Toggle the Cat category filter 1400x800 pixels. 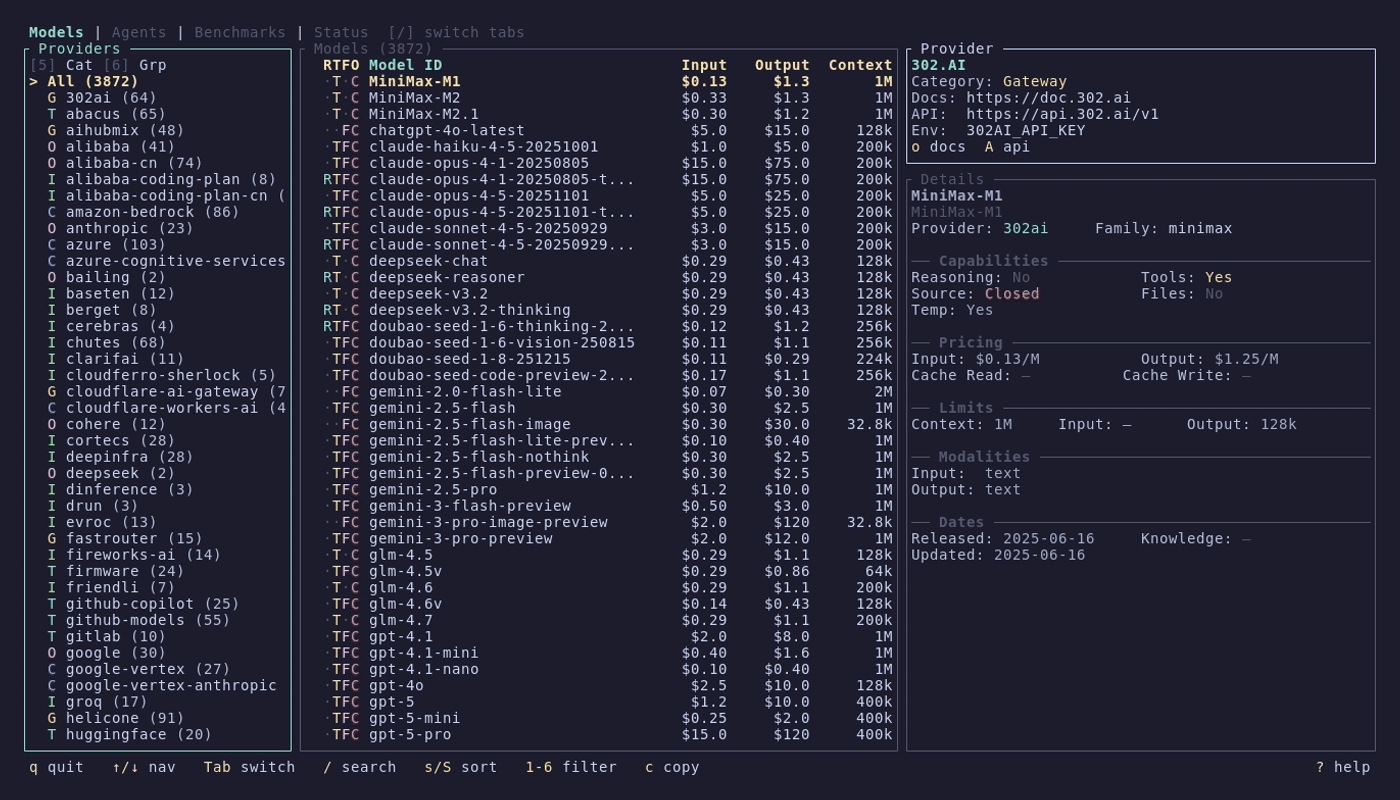click(x=79, y=65)
